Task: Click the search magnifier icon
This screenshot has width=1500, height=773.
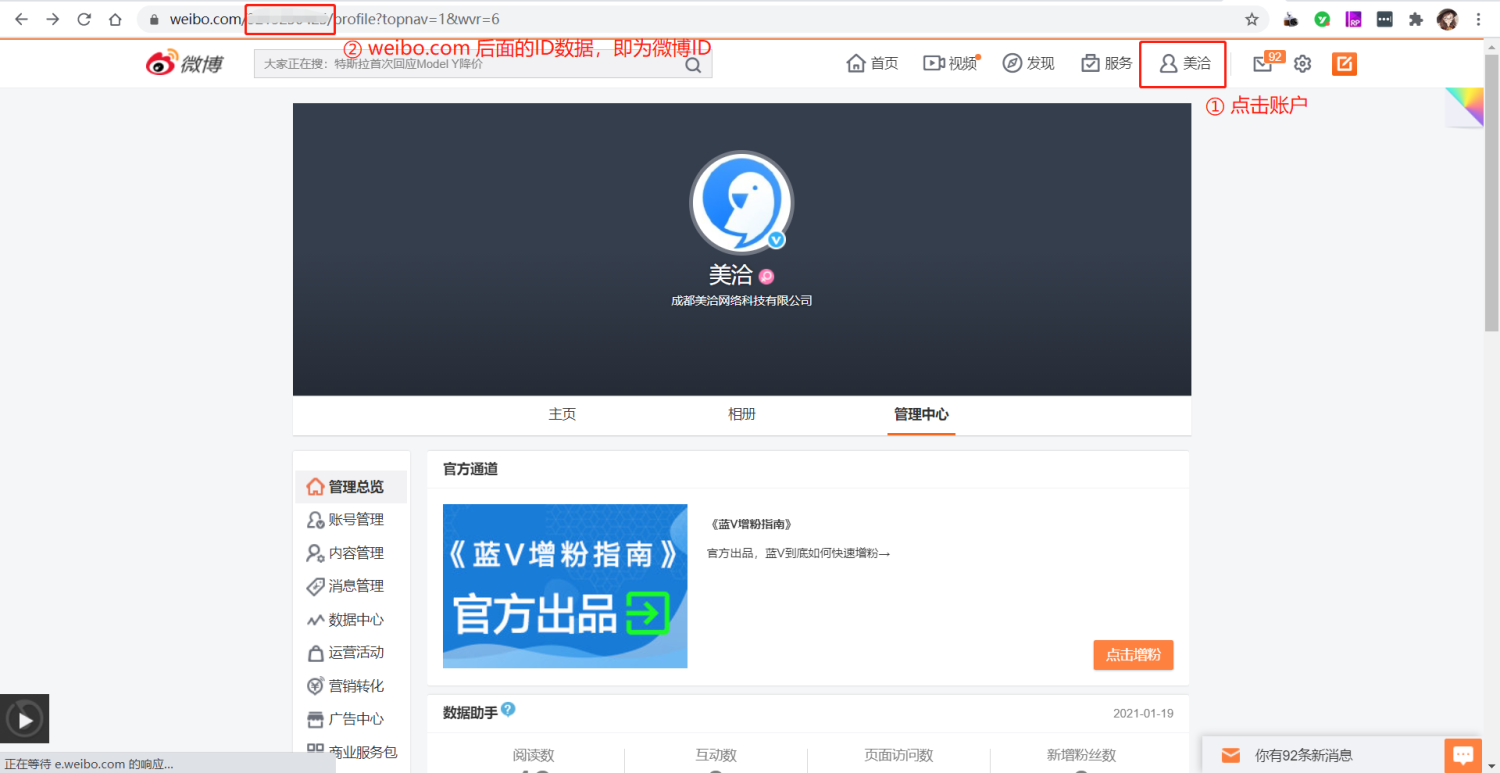Action: 693,65
